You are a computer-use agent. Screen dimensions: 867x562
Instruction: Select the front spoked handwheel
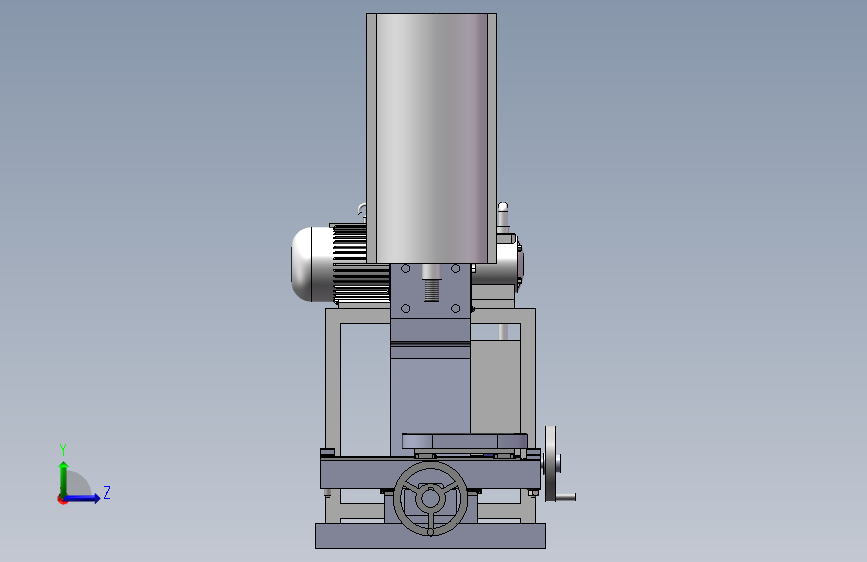point(430,498)
